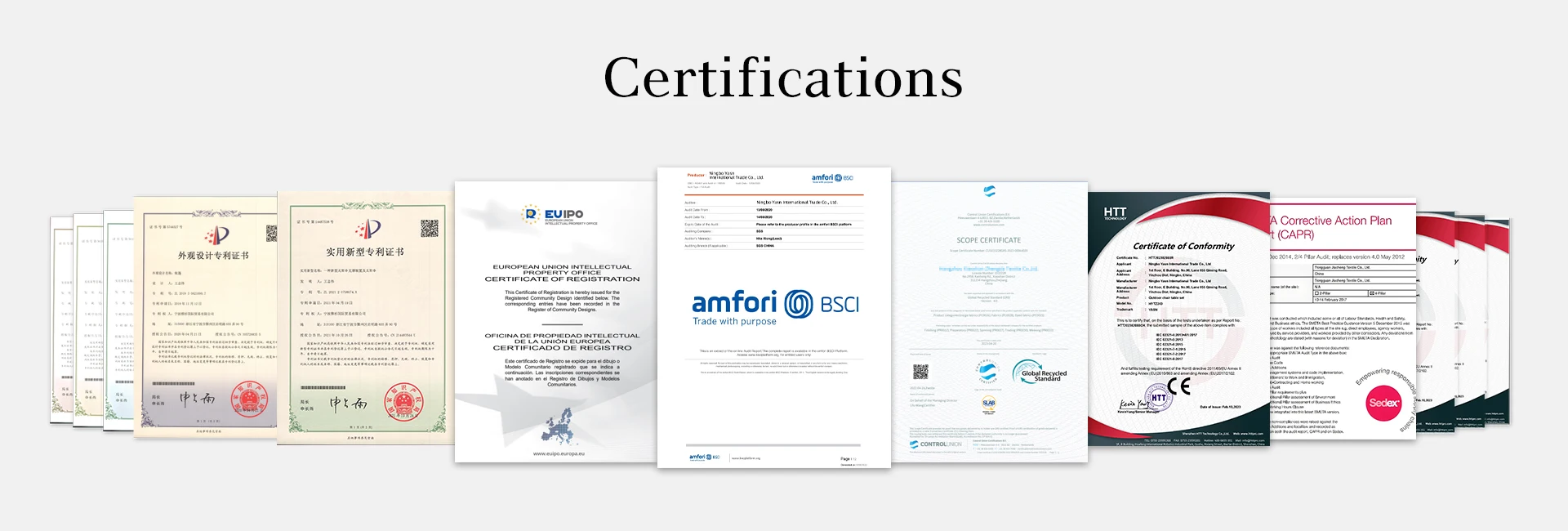The image size is (1568, 531).
Task: Open the rightmost red-striped certificate
Action: click(1498, 321)
